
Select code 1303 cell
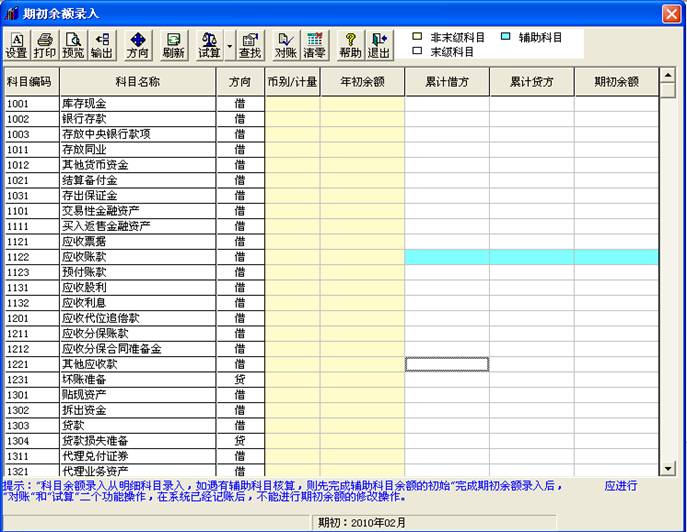32,426
